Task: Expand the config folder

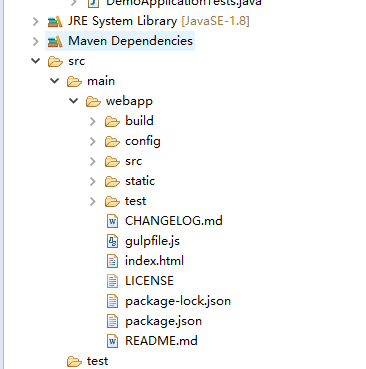Action: [x=93, y=141]
